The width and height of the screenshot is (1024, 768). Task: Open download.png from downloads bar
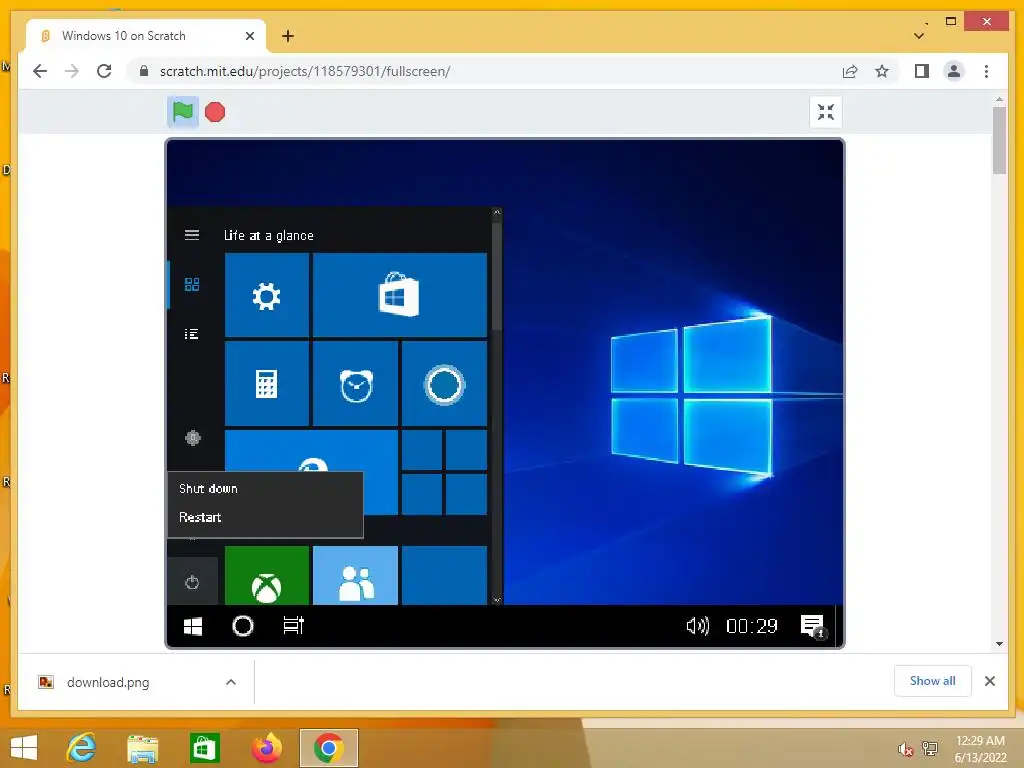tap(108, 682)
